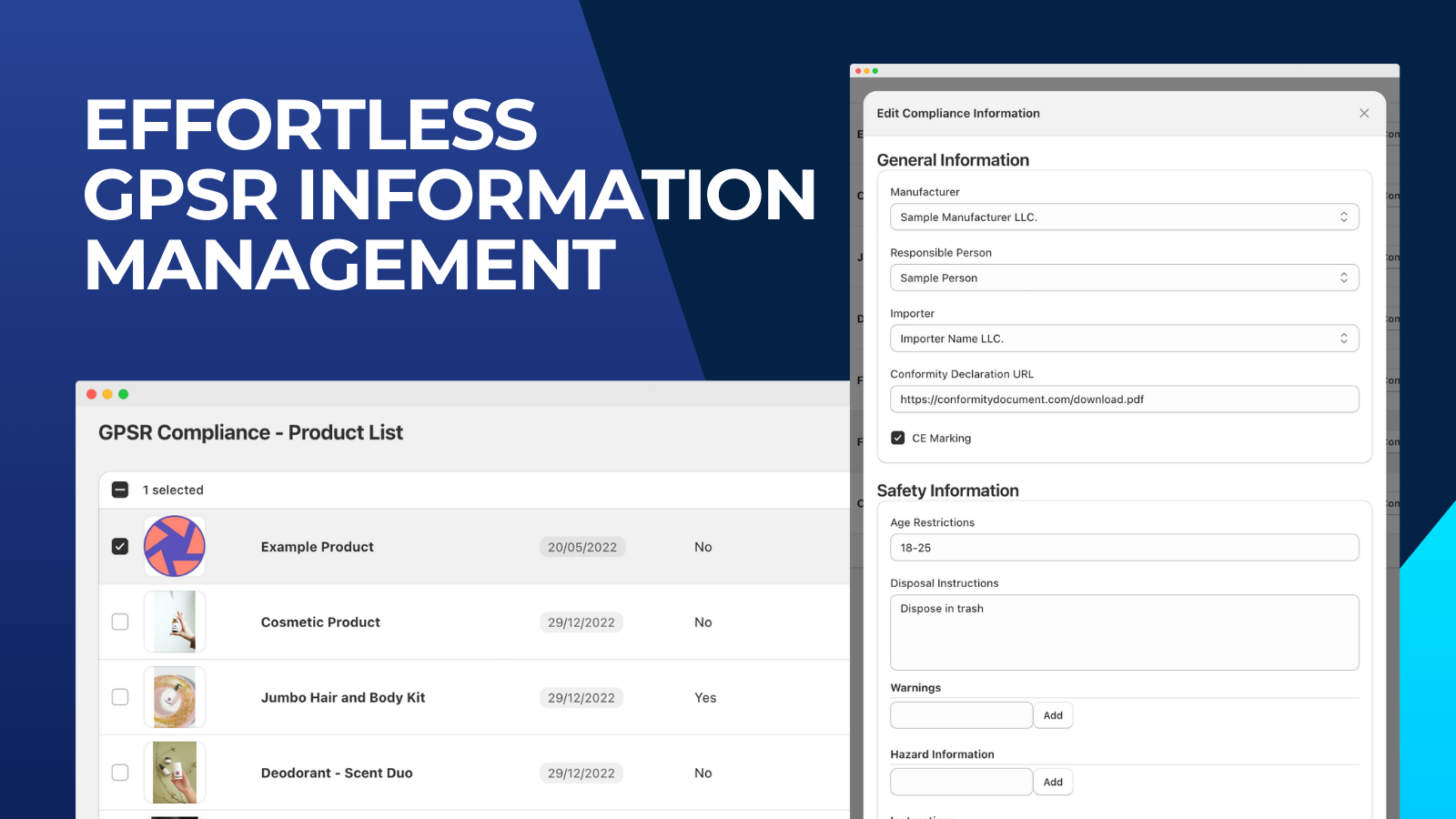Click inside the Disposal Instructions text area
Image resolution: width=1456 pixels, height=819 pixels.
coord(1125,632)
